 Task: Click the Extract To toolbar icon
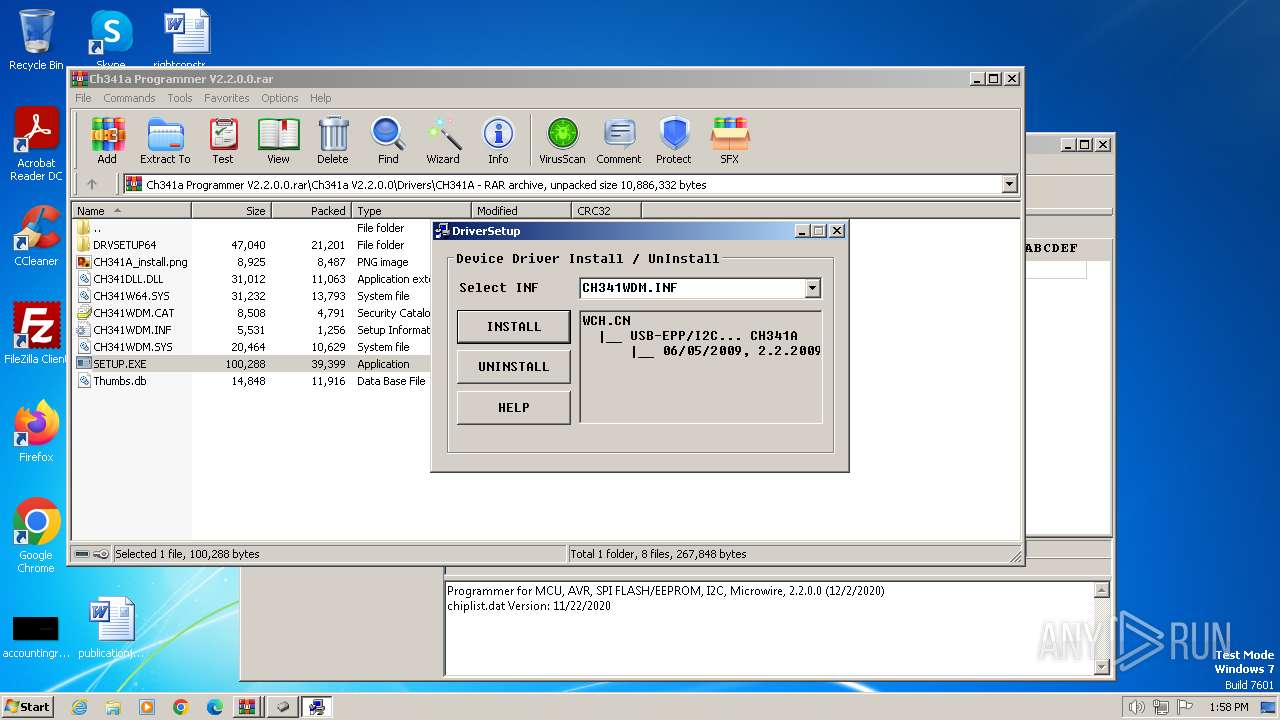tap(165, 140)
